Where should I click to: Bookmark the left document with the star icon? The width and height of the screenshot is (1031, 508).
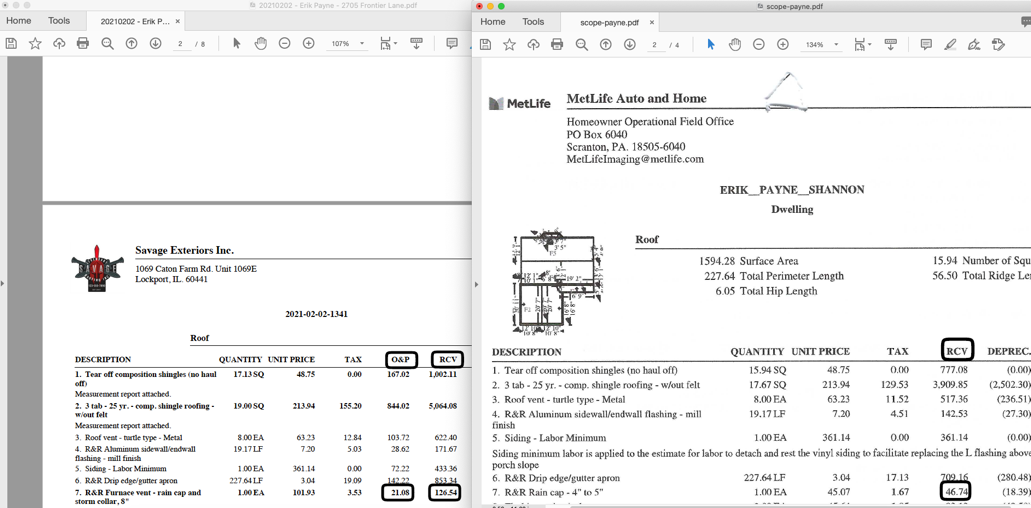(35, 44)
